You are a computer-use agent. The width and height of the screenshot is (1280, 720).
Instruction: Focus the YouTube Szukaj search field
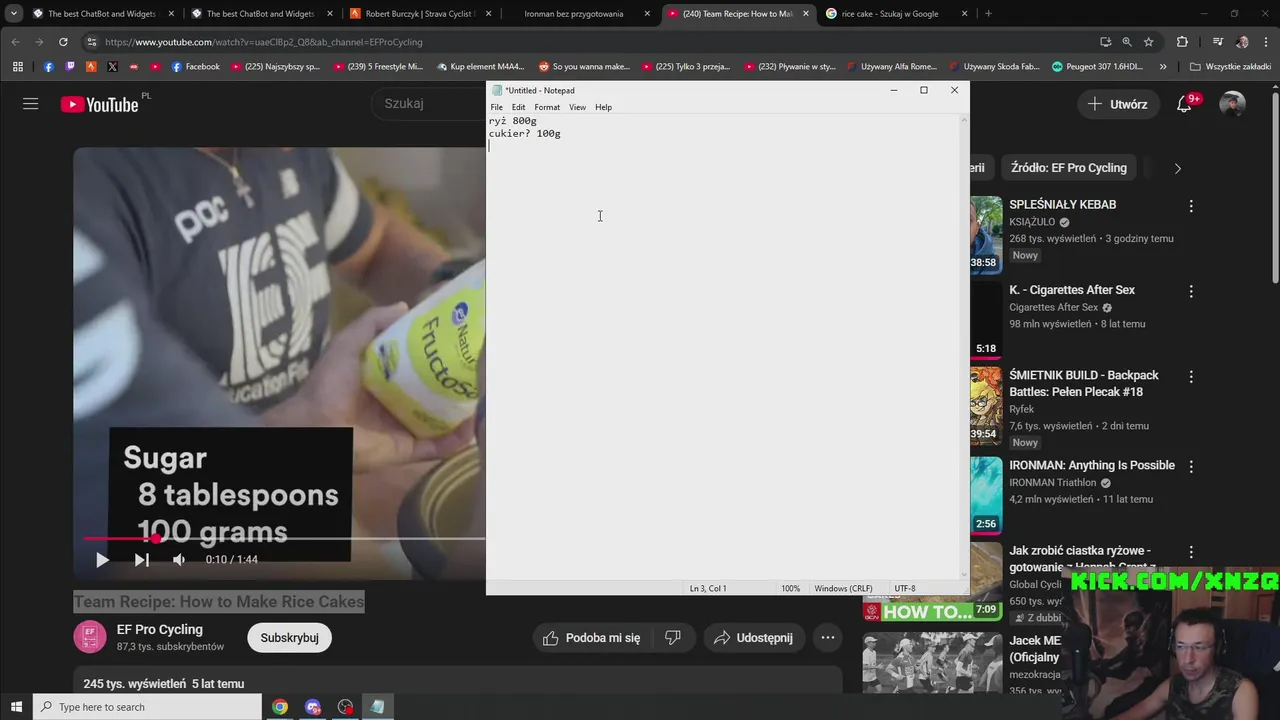click(430, 103)
